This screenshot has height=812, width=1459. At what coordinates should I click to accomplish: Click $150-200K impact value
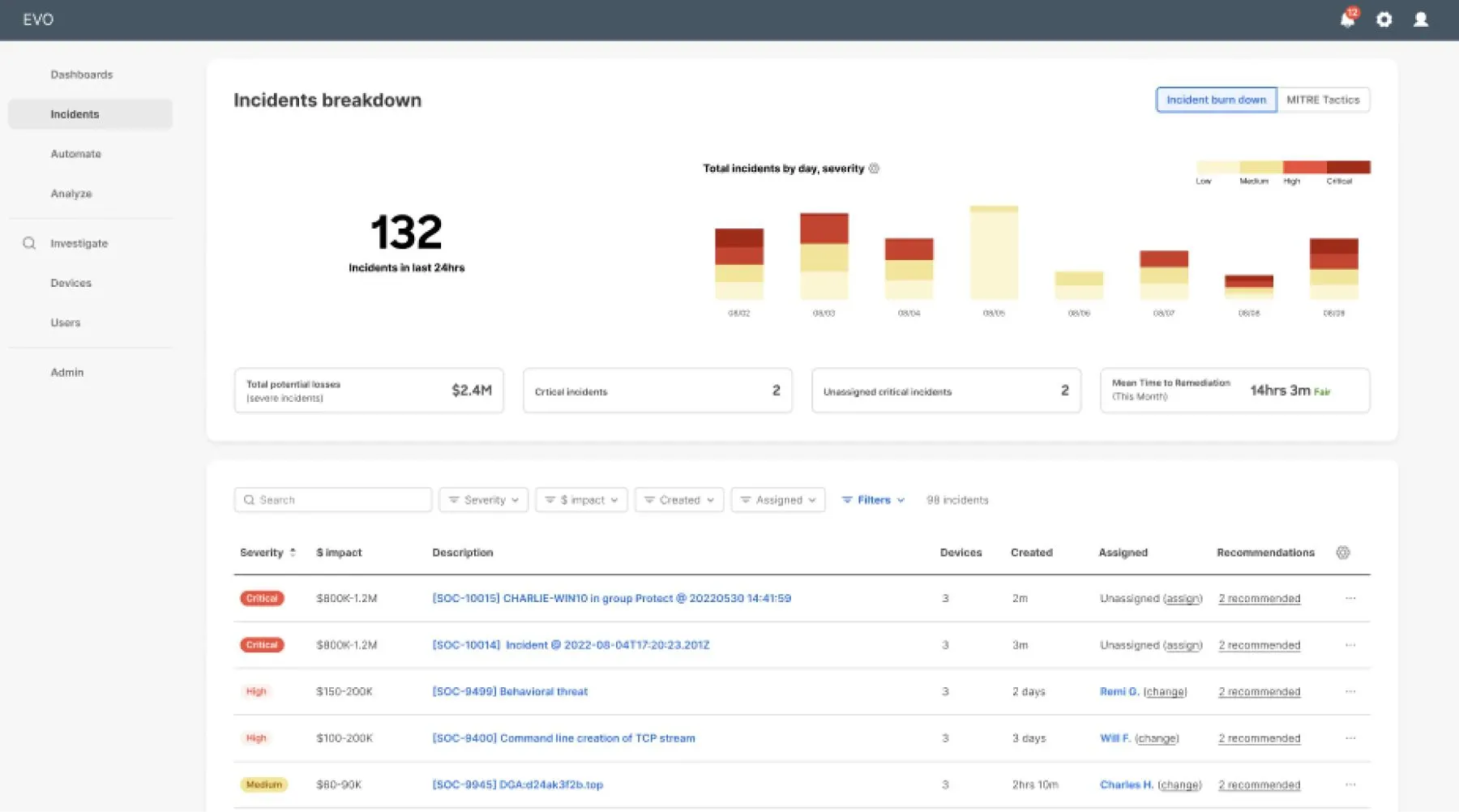point(344,691)
